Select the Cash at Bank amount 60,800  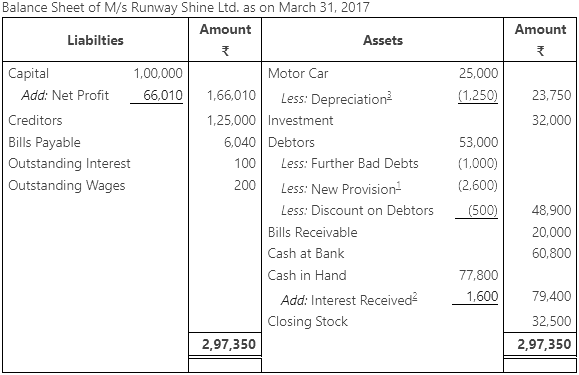pyautogui.click(x=551, y=254)
